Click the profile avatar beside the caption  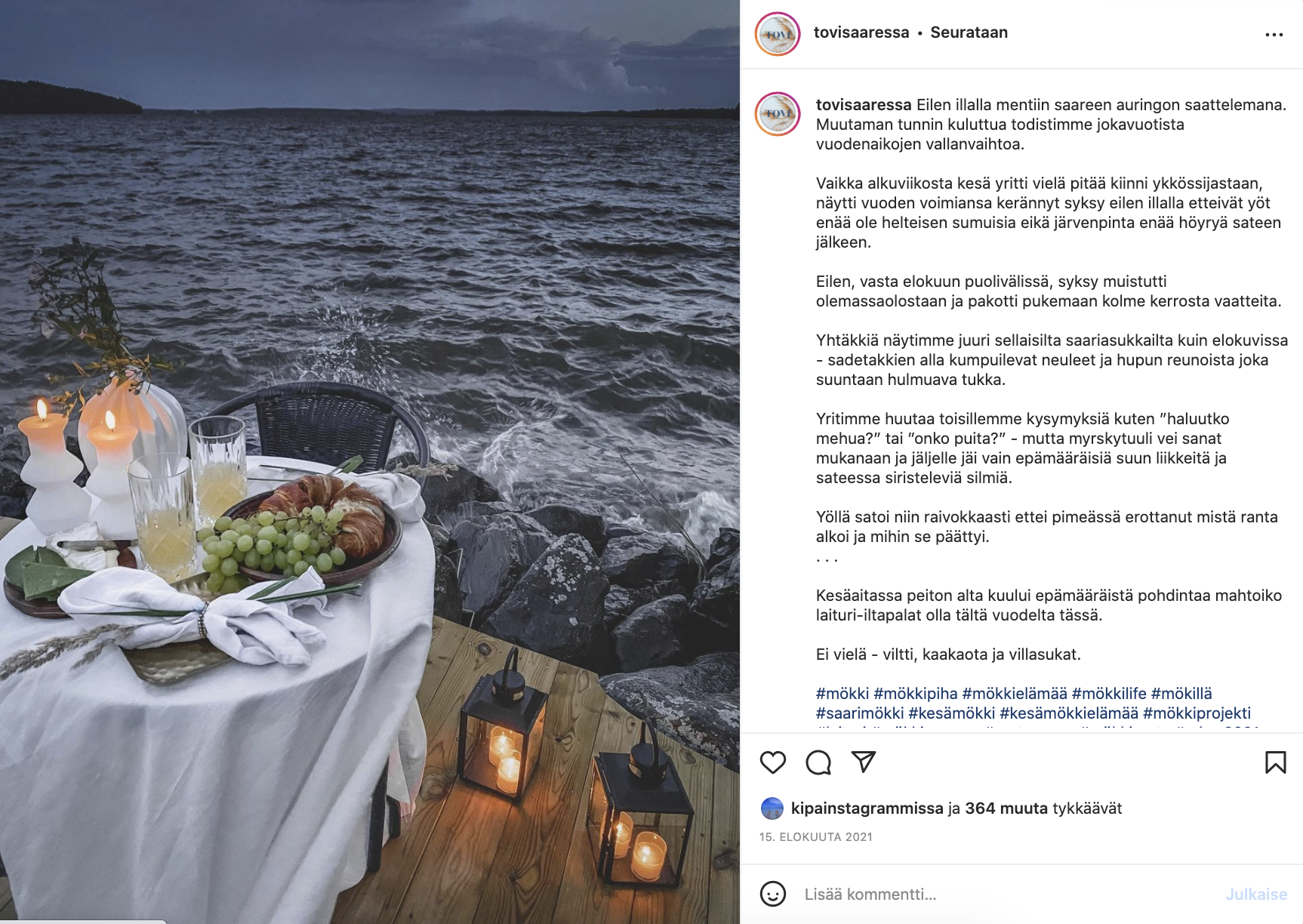[778, 114]
